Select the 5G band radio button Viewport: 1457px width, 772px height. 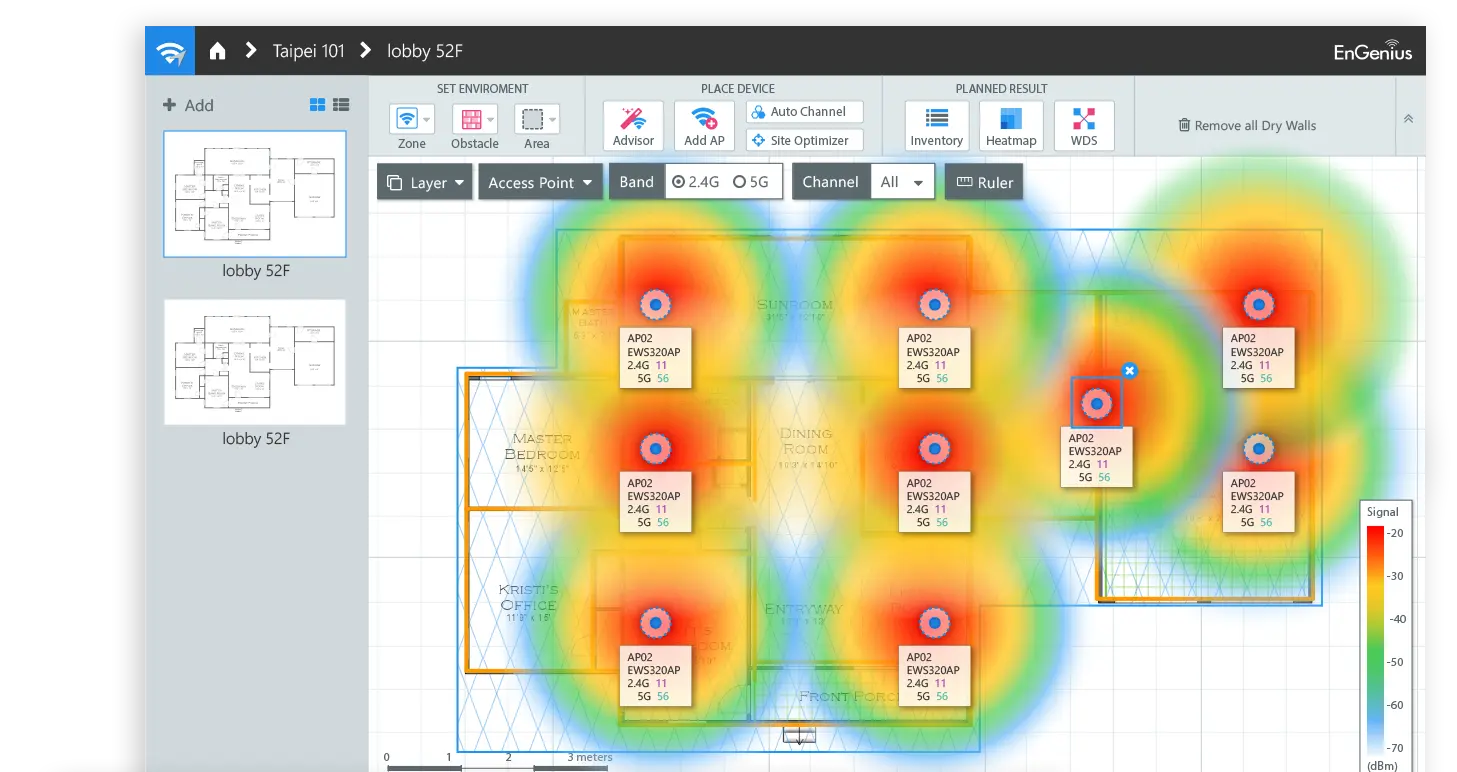pos(740,182)
